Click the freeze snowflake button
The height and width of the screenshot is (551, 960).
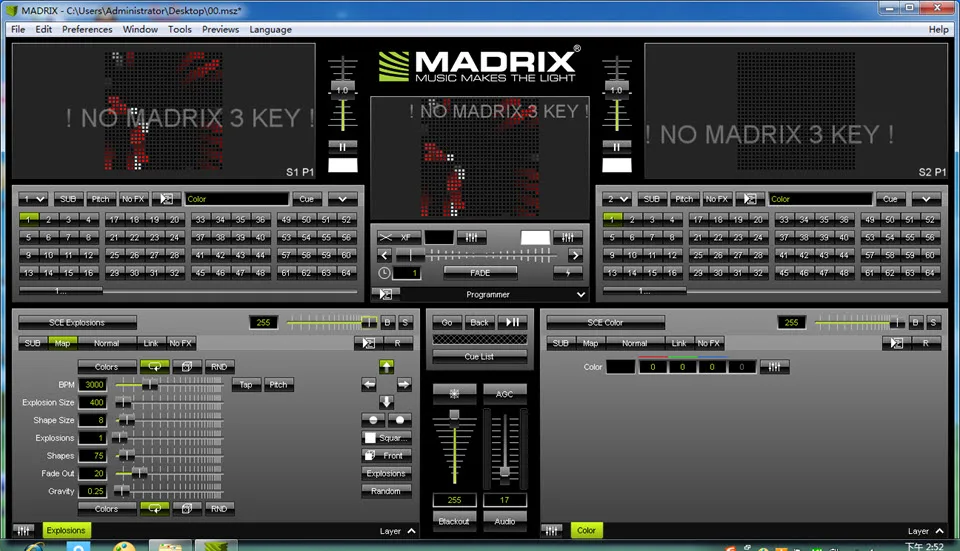pyautogui.click(x=454, y=394)
